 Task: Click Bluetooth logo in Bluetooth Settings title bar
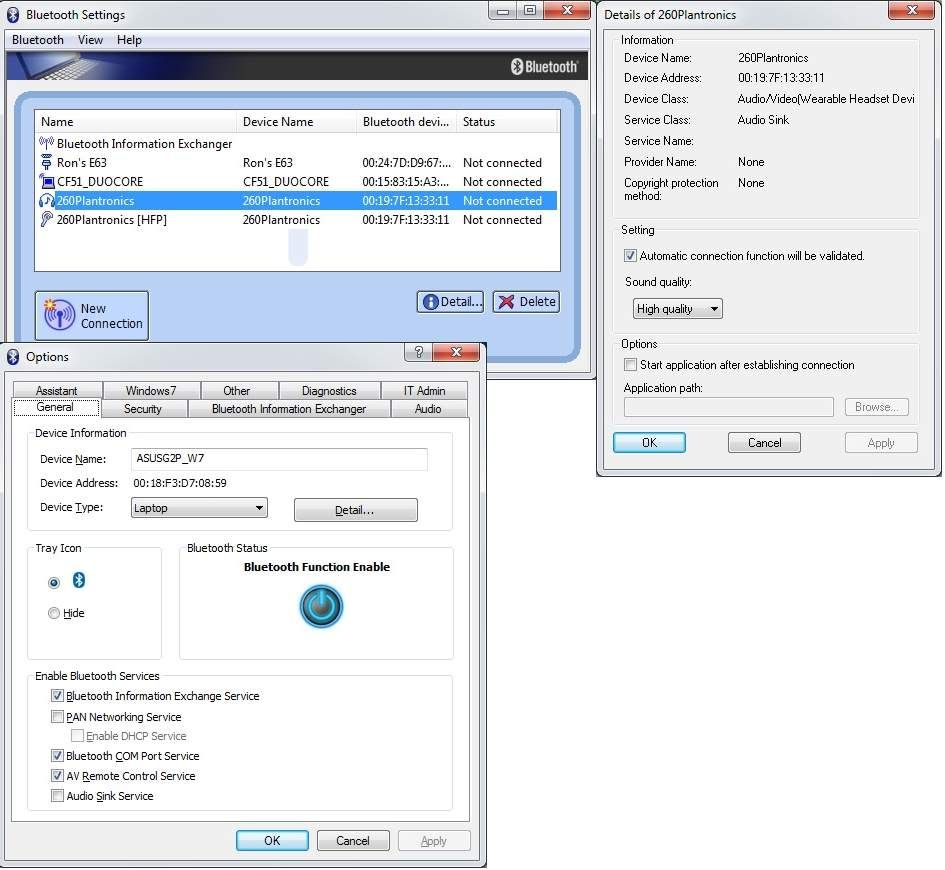click(x=13, y=14)
